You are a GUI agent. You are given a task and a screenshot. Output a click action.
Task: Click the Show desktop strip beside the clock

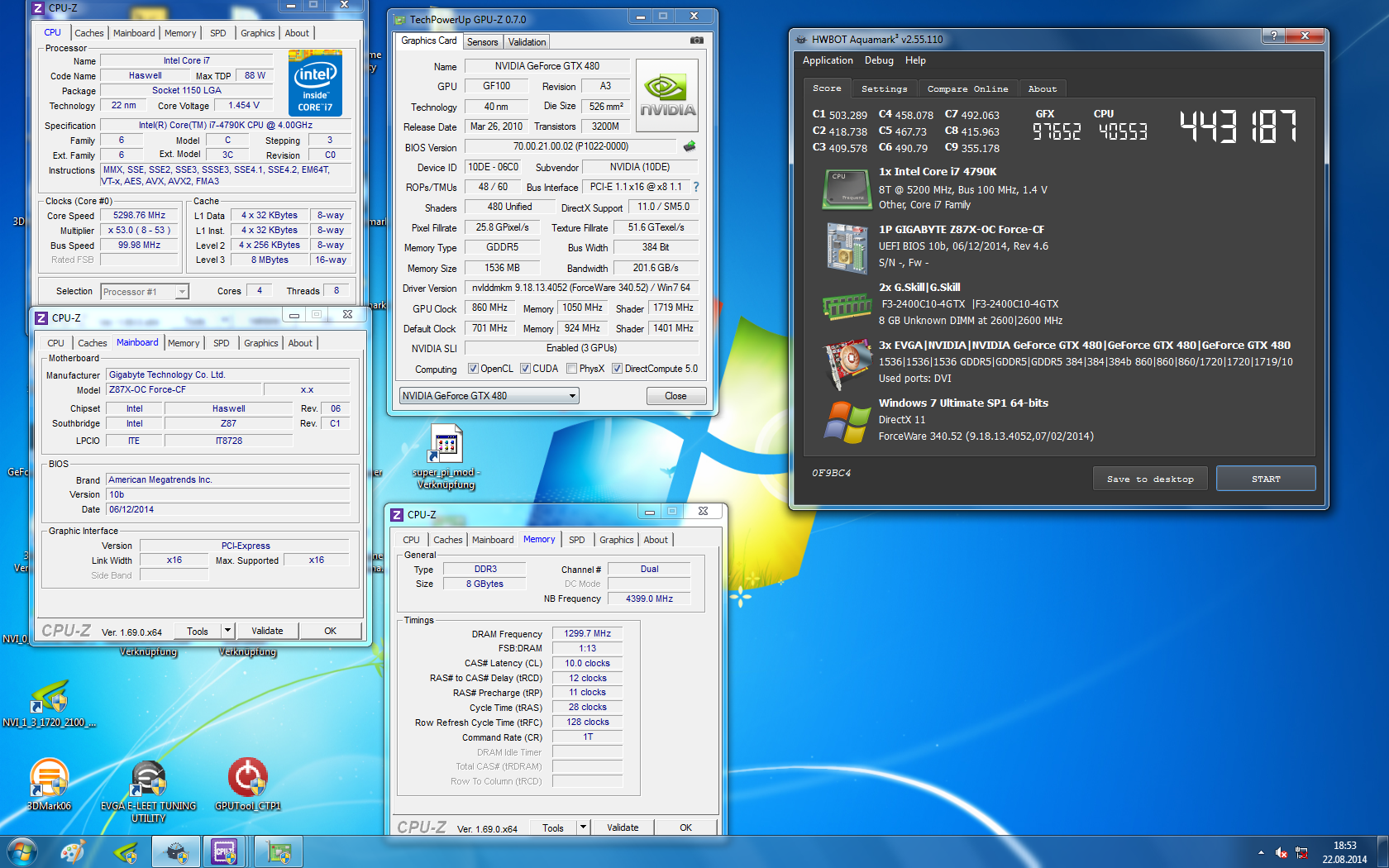point(1382,852)
